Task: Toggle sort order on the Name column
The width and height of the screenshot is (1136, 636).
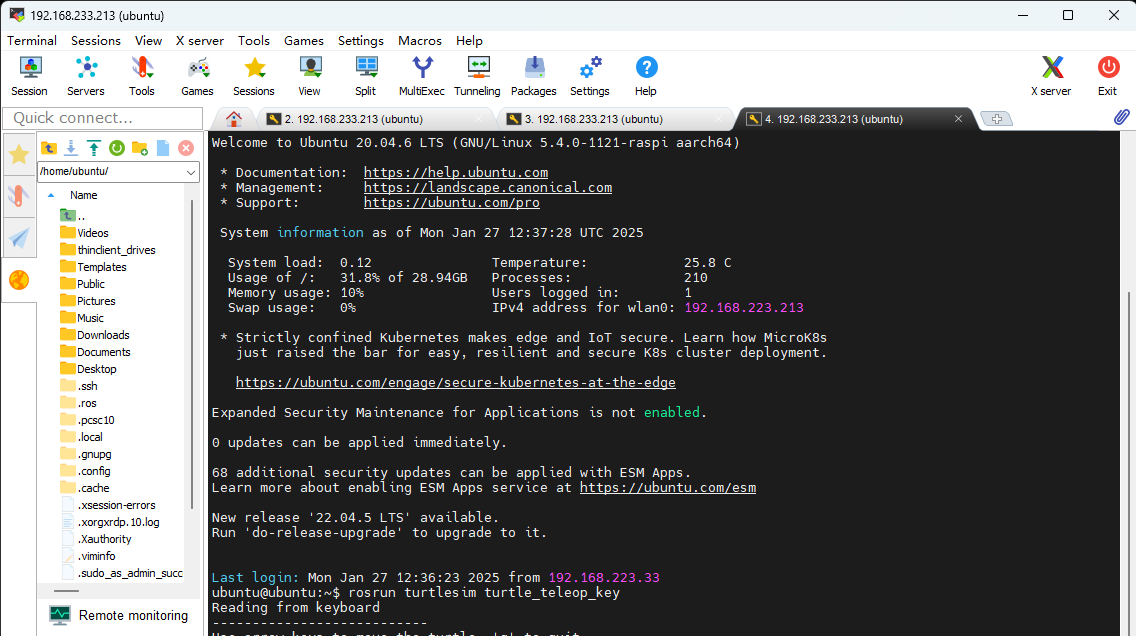Action: [x=83, y=195]
